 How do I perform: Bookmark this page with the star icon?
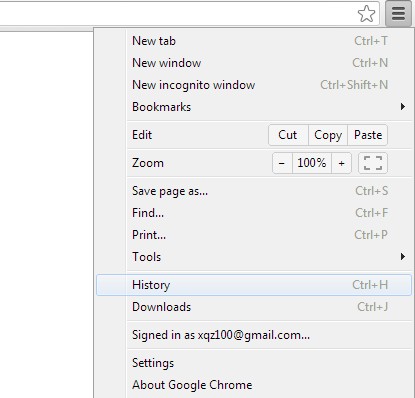pyautogui.click(x=366, y=14)
